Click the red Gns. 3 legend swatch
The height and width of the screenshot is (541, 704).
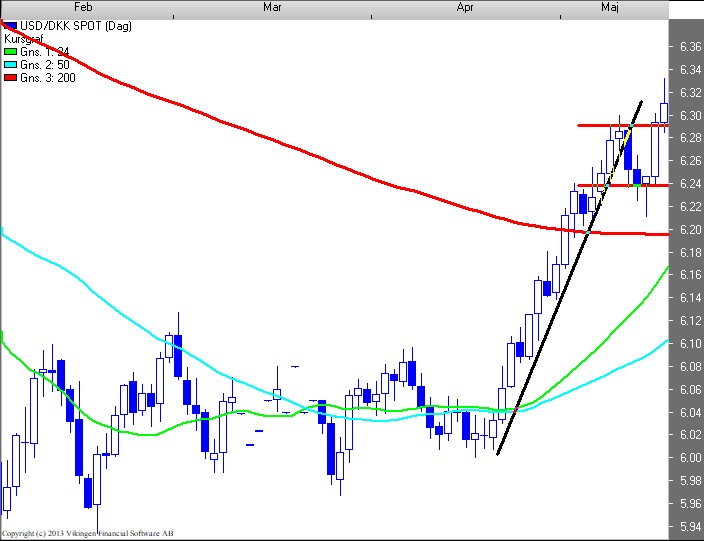pyautogui.click(x=10, y=77)
